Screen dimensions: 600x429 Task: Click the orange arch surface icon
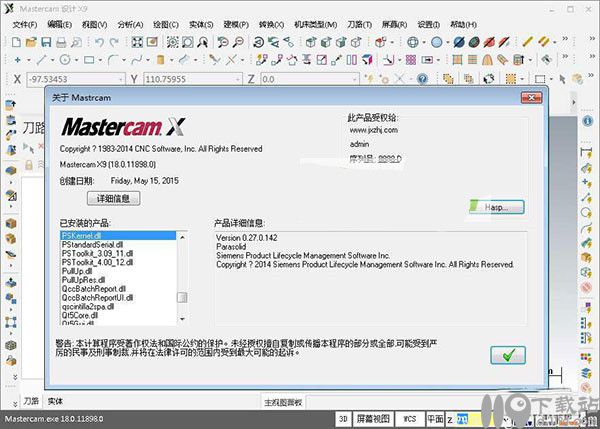487,60
